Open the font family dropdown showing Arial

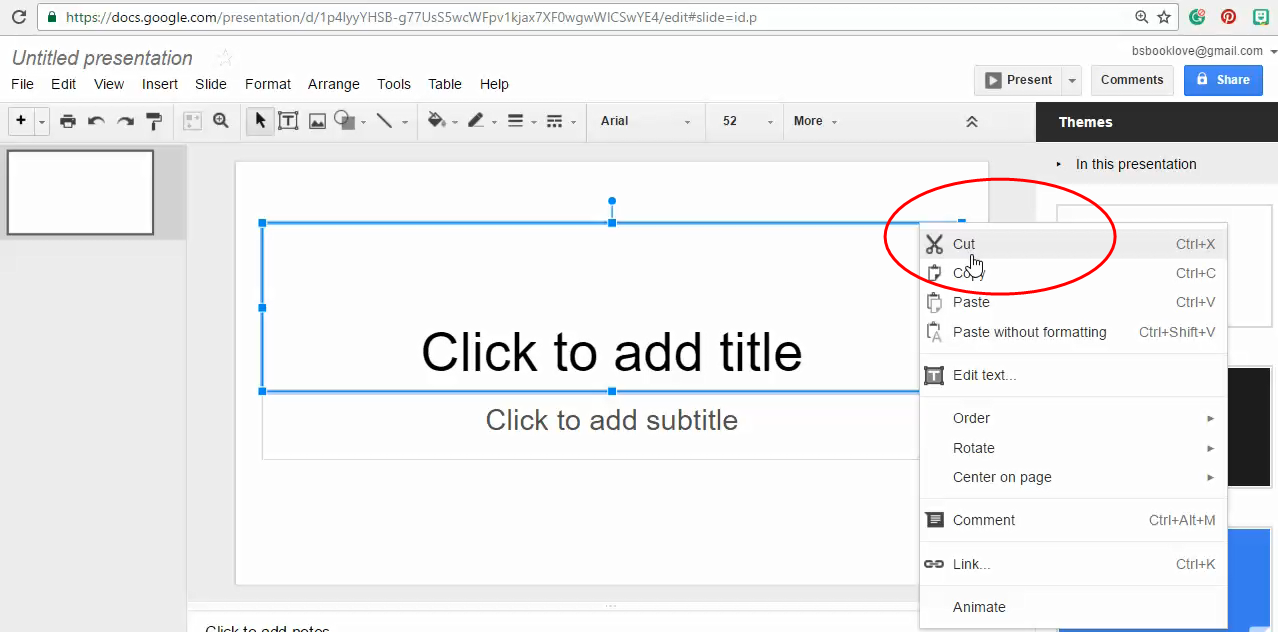[x=645, y=120]
